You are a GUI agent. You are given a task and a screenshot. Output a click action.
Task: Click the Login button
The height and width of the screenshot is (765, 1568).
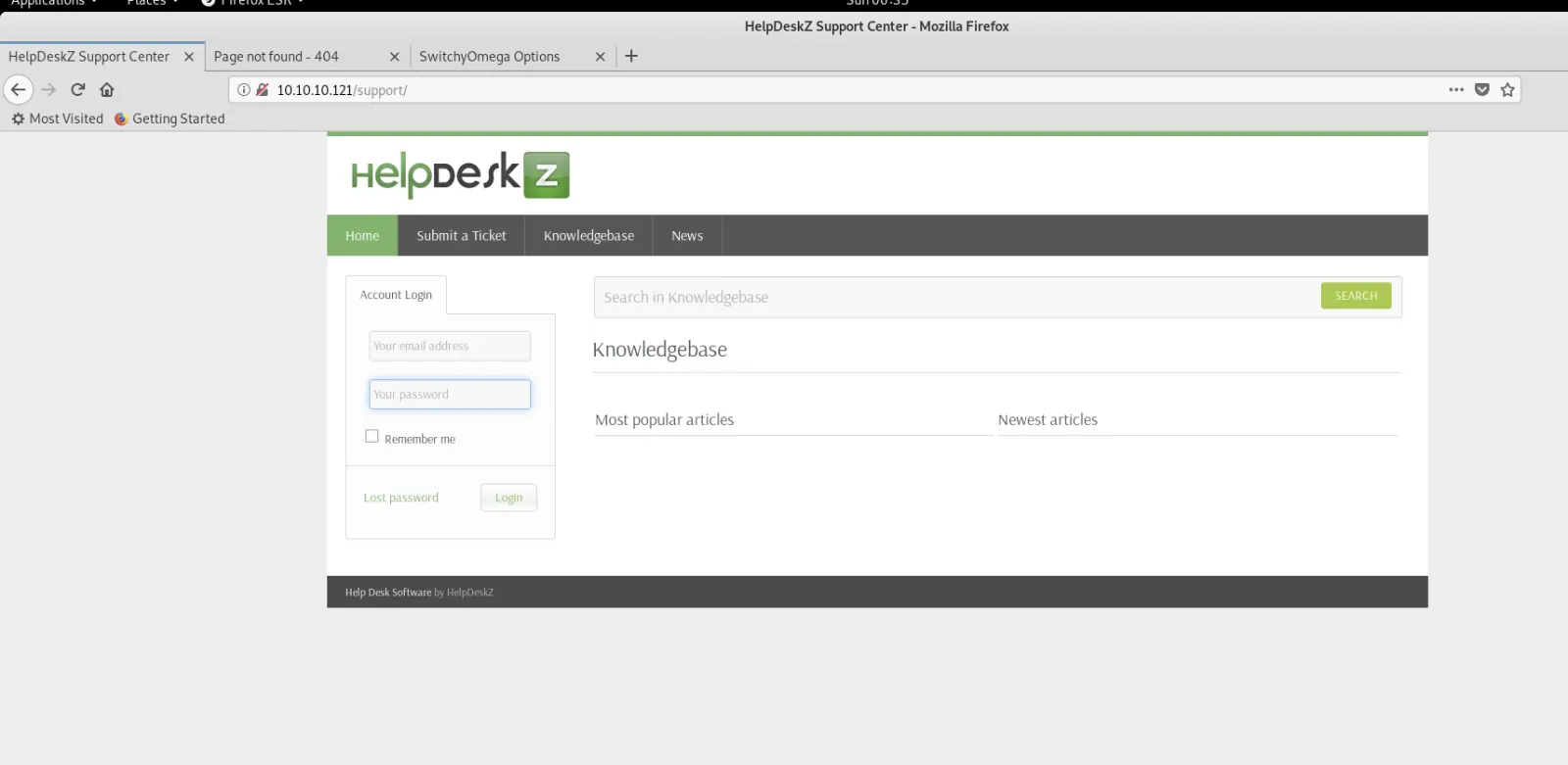(x=509, y=498)
